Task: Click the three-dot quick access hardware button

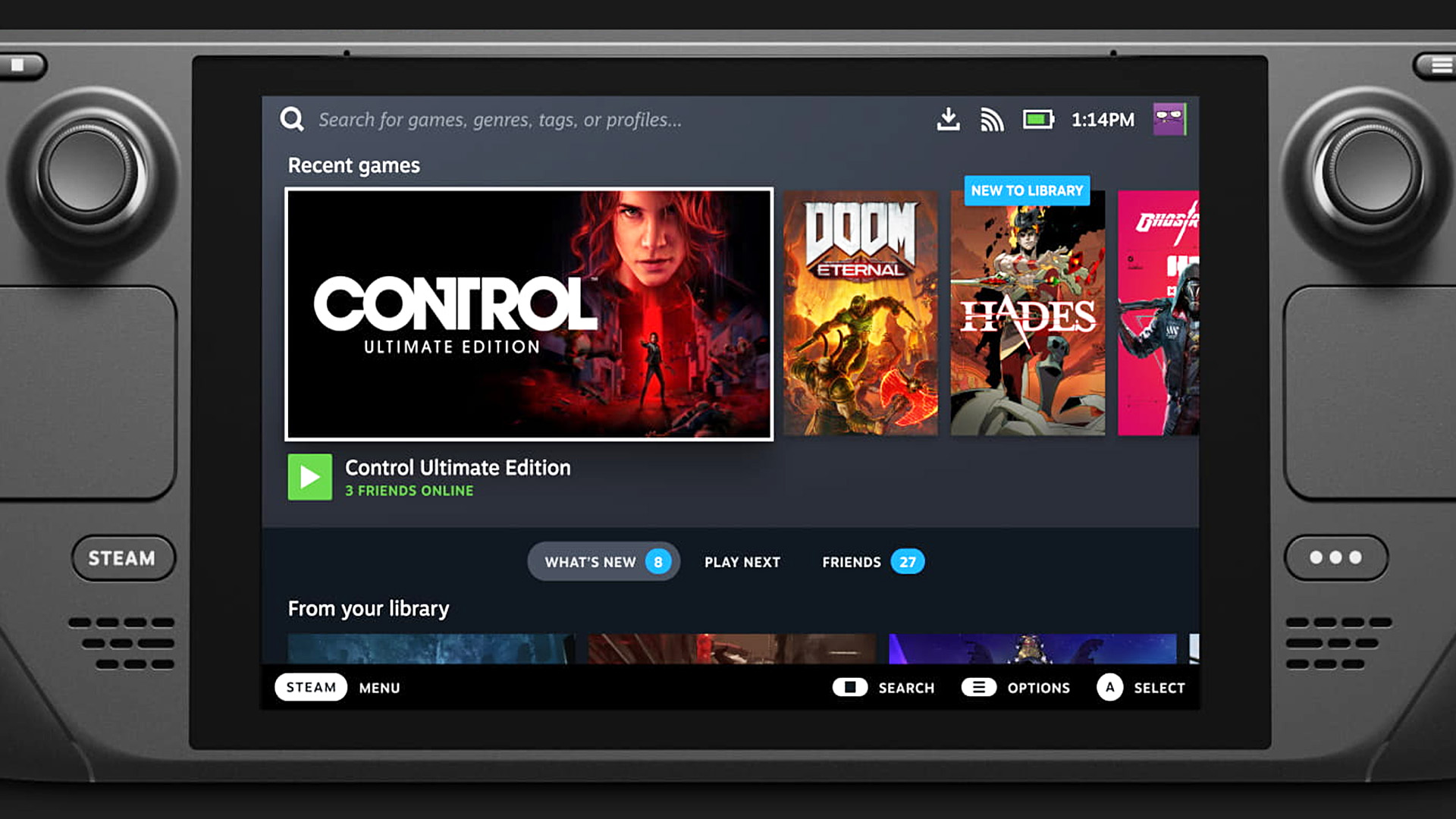Action: coord(1335,558)
